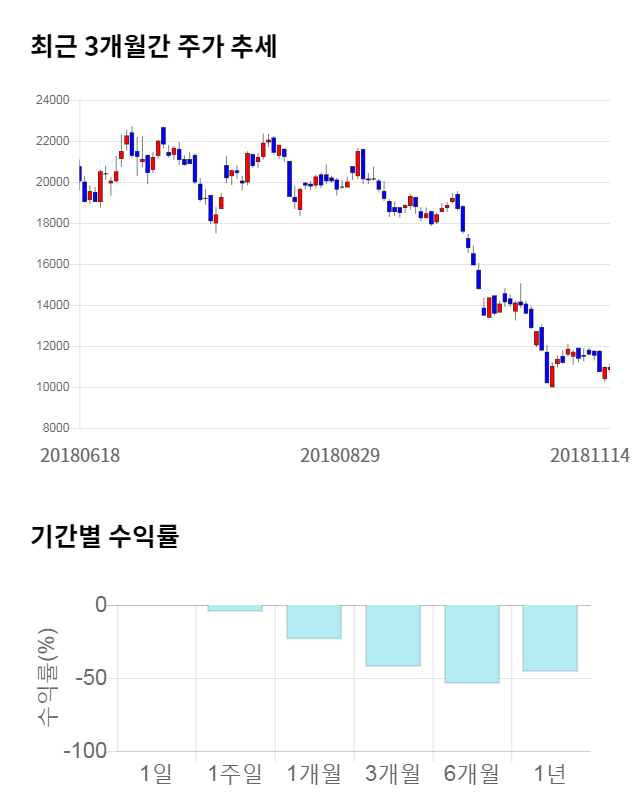Click the 6개월 x-axis label

click(471, 773)
